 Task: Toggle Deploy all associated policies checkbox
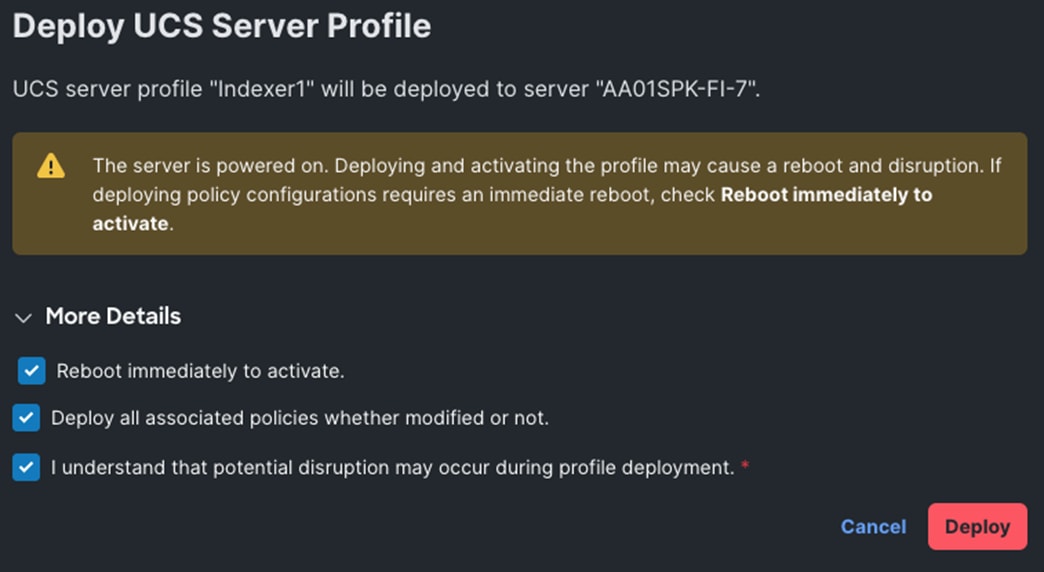click(x=26, y=418)
